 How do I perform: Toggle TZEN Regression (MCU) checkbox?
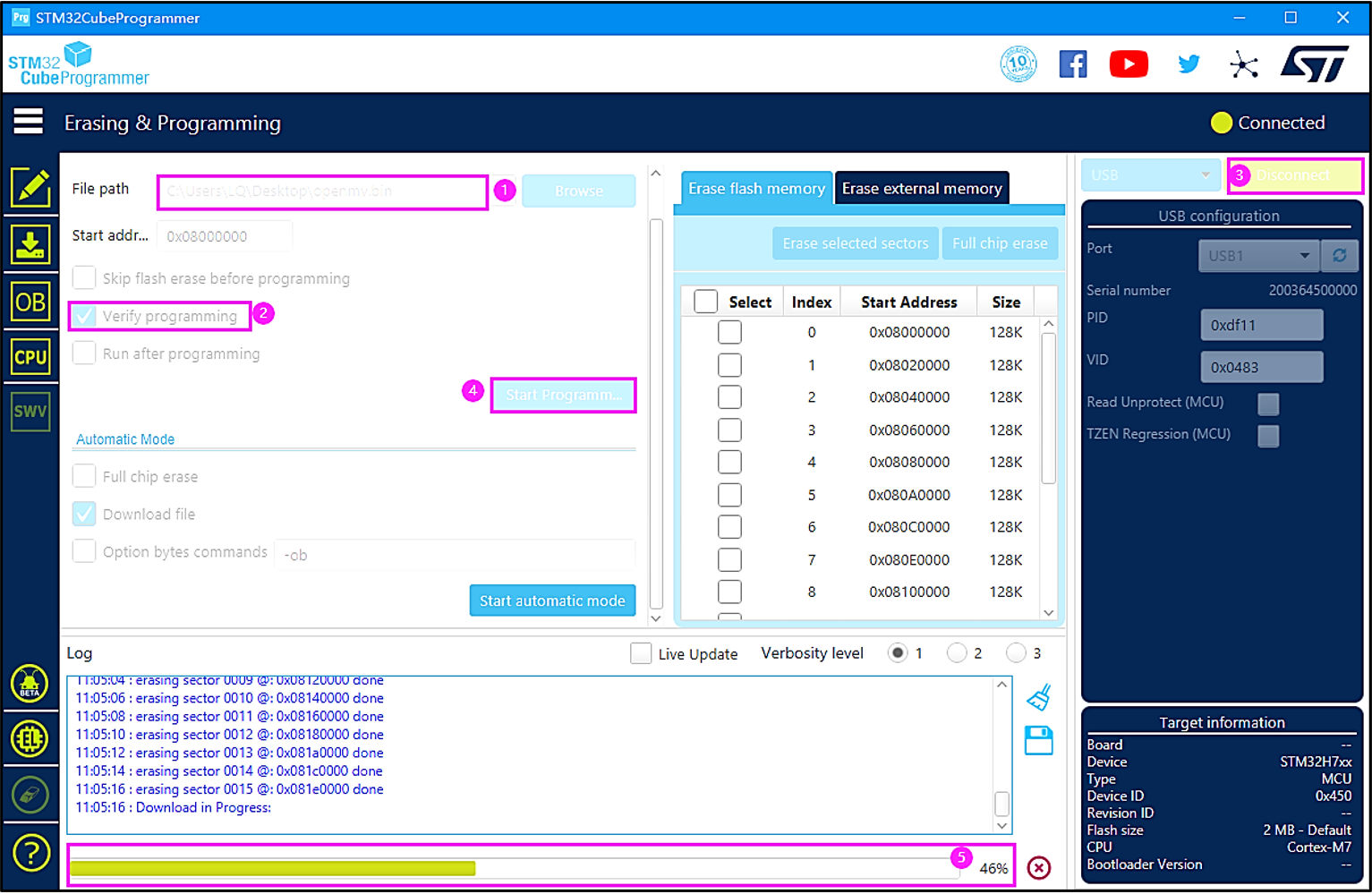(x=1268, y=436)
